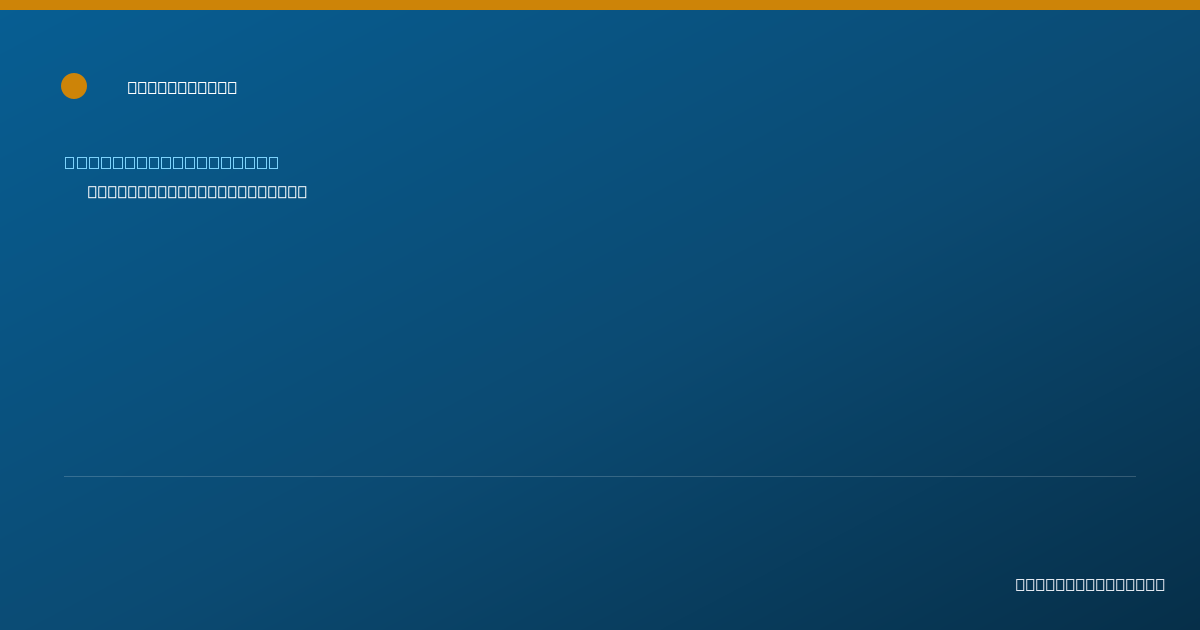This screenshot has width=1200, height=630.
Task: Click the thin horizontal divider line
Action: [600, 476]
